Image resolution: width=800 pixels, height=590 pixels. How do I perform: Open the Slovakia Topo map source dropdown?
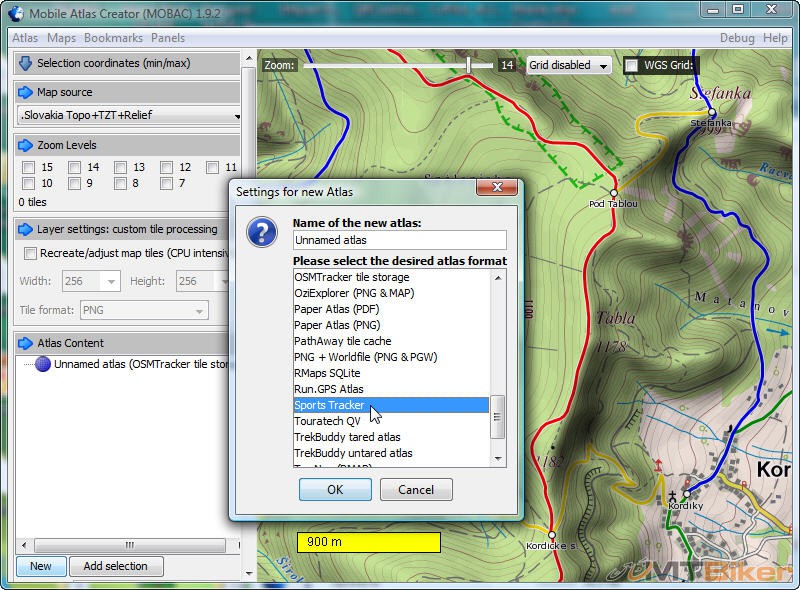129,116
